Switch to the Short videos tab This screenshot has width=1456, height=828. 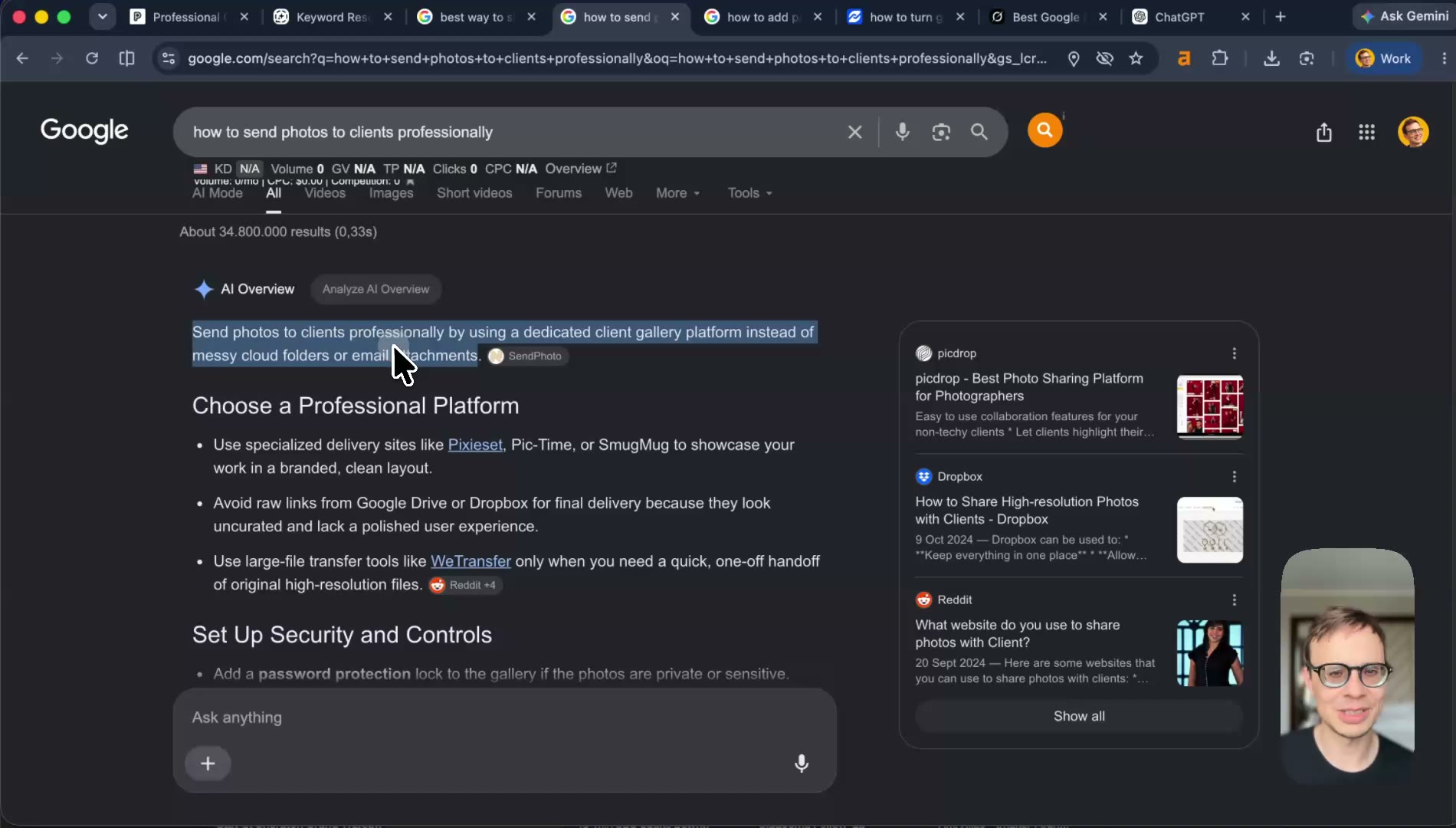(474, 193)
